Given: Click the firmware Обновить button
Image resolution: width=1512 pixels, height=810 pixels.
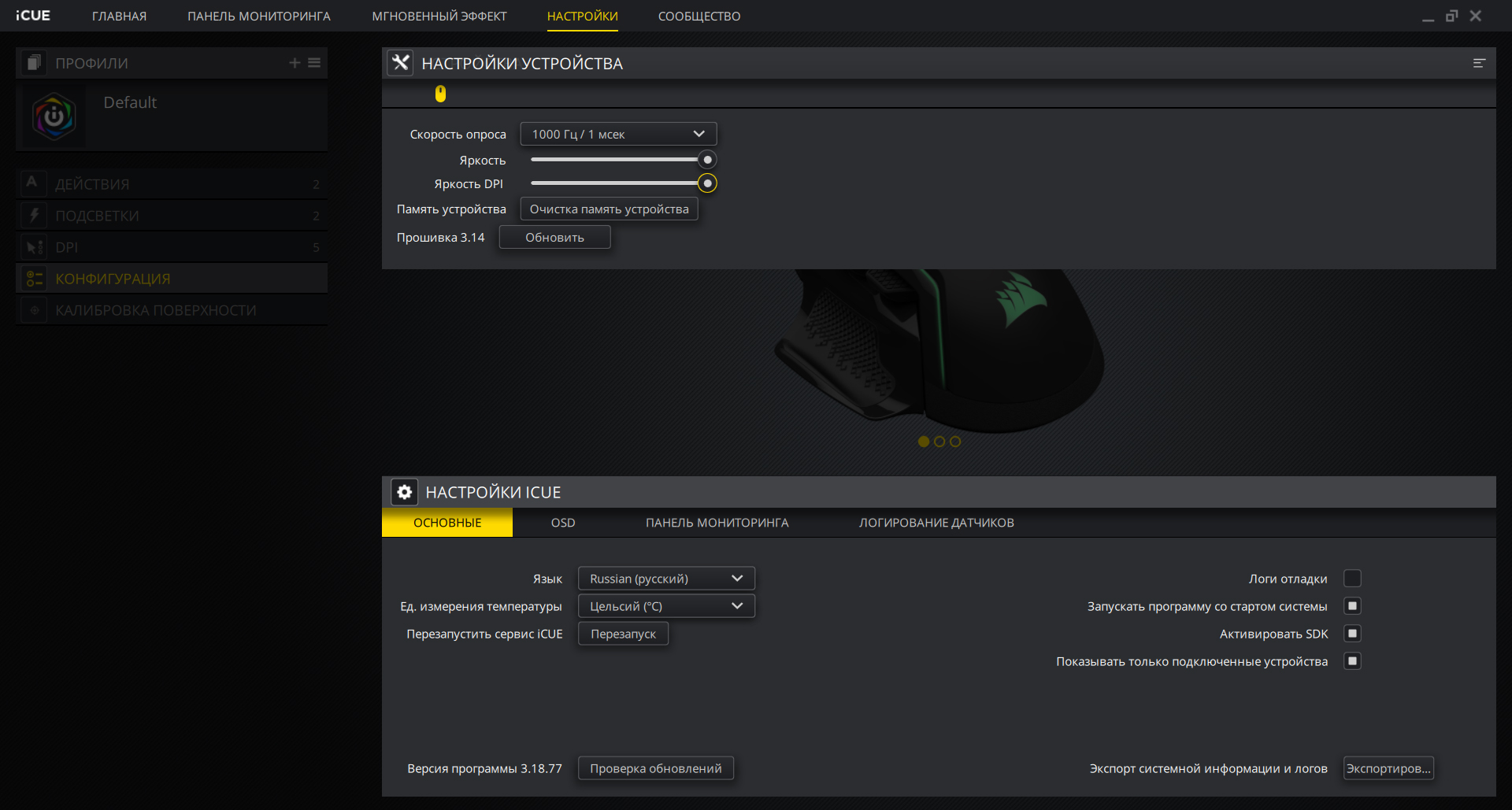Looking at the screenshot, I should point(554,238).
